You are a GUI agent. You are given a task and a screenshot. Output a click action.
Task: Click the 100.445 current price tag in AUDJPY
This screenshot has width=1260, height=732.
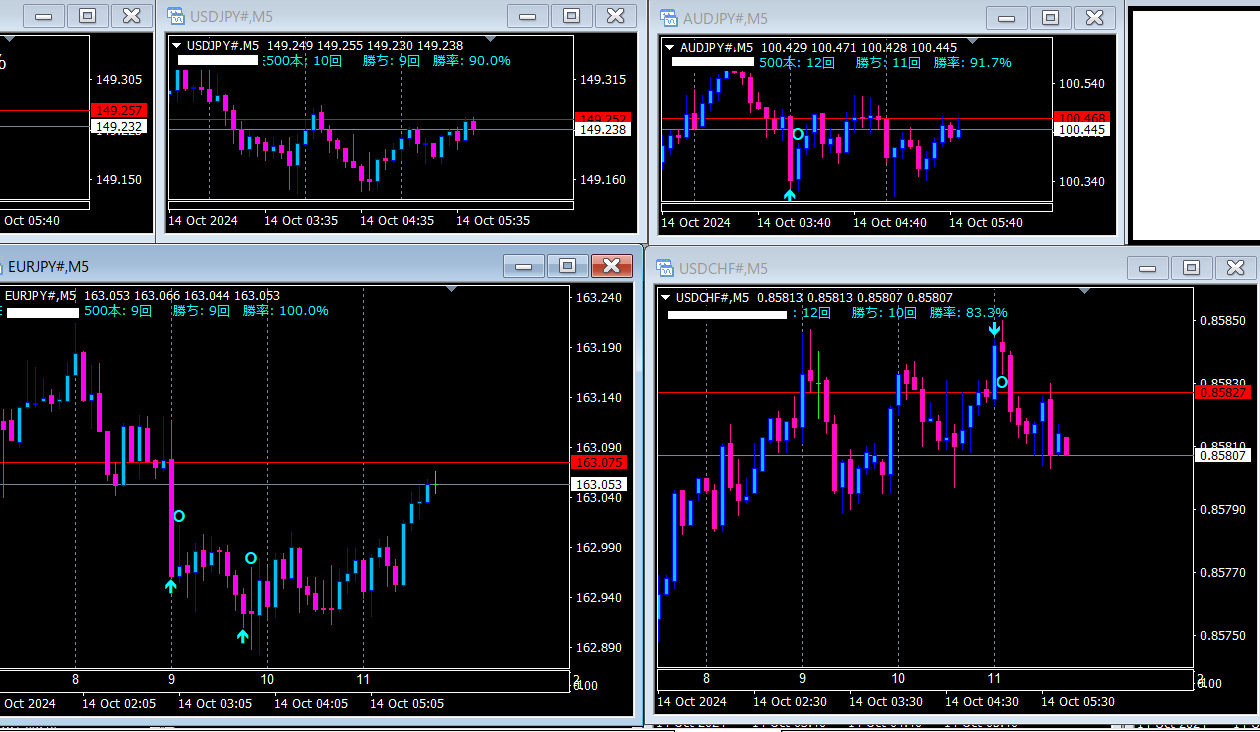[1082, 130]
